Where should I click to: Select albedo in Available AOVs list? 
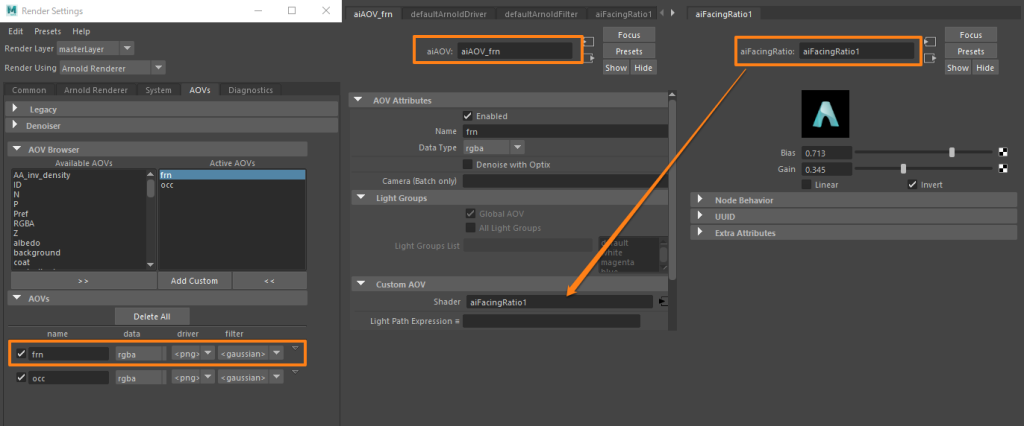[27, 242]
